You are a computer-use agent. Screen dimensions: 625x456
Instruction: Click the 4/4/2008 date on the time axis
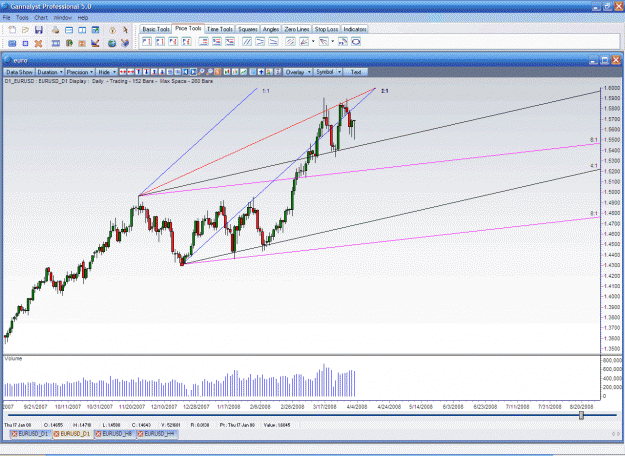click(x=356, y=407)
